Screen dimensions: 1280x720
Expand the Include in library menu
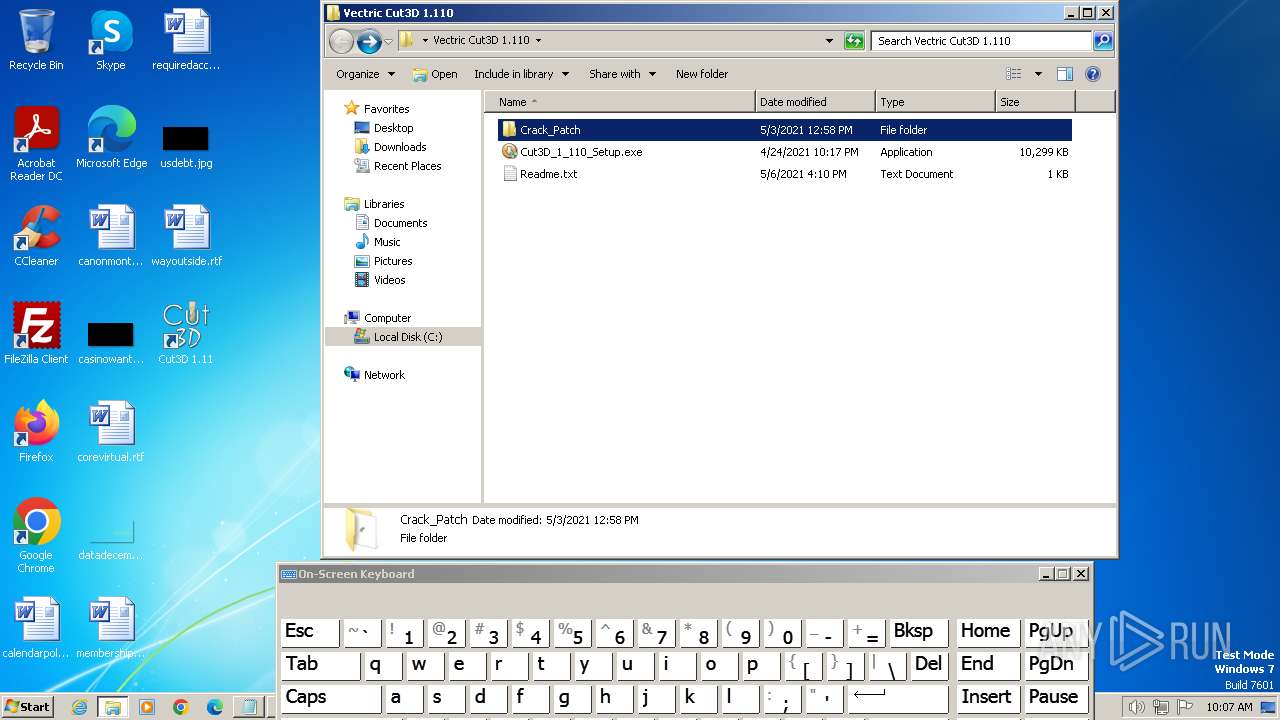coord(521,74)
